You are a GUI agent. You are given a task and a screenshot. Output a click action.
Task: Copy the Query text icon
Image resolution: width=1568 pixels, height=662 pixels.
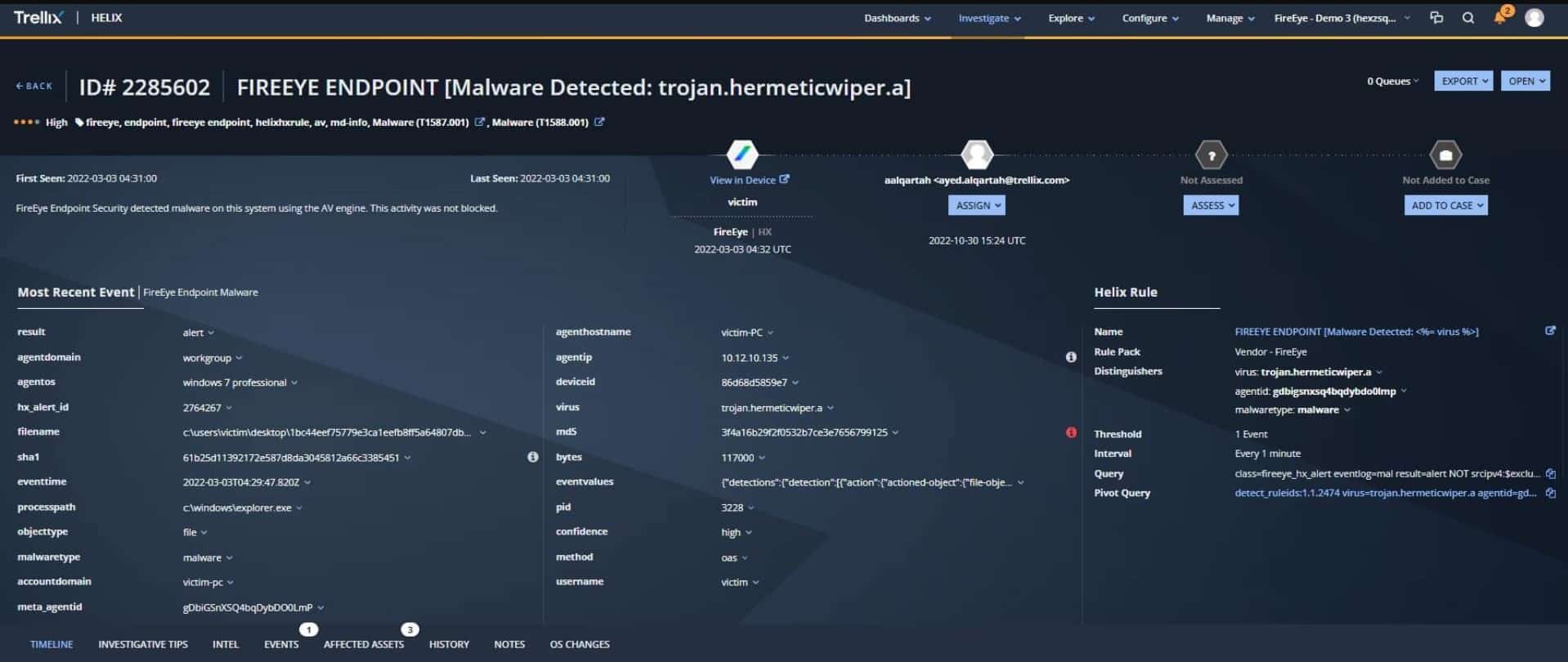pos(1550,473)
